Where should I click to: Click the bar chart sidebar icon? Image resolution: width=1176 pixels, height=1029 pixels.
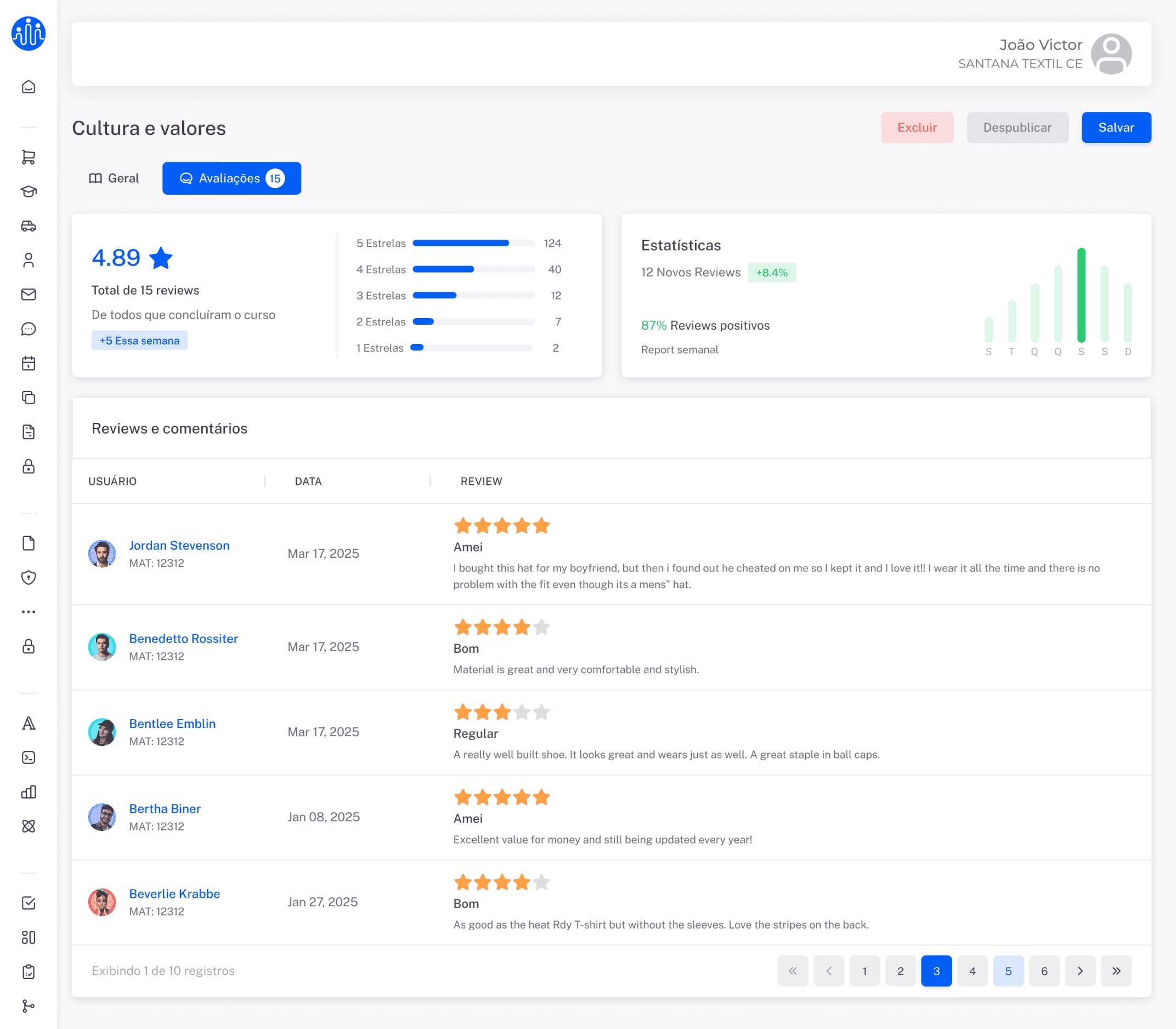pos(28,792)
